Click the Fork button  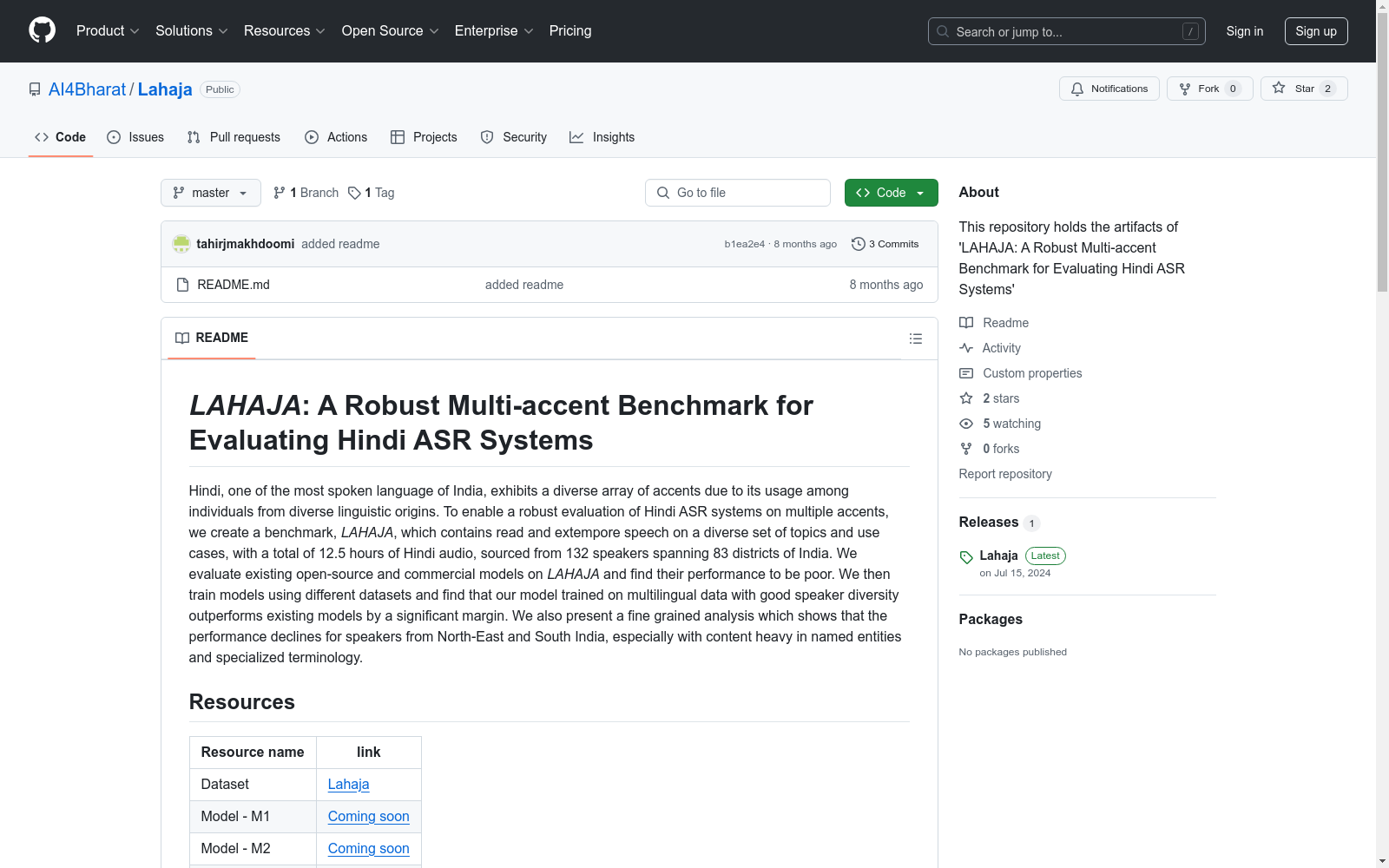1209,89
